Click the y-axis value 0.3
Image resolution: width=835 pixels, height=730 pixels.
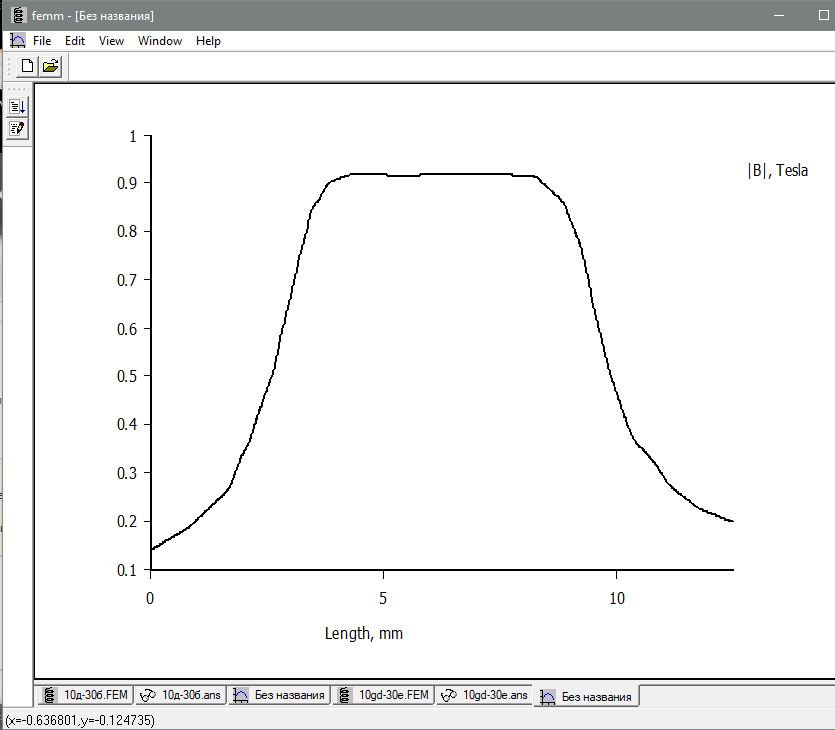coord(127,473)
